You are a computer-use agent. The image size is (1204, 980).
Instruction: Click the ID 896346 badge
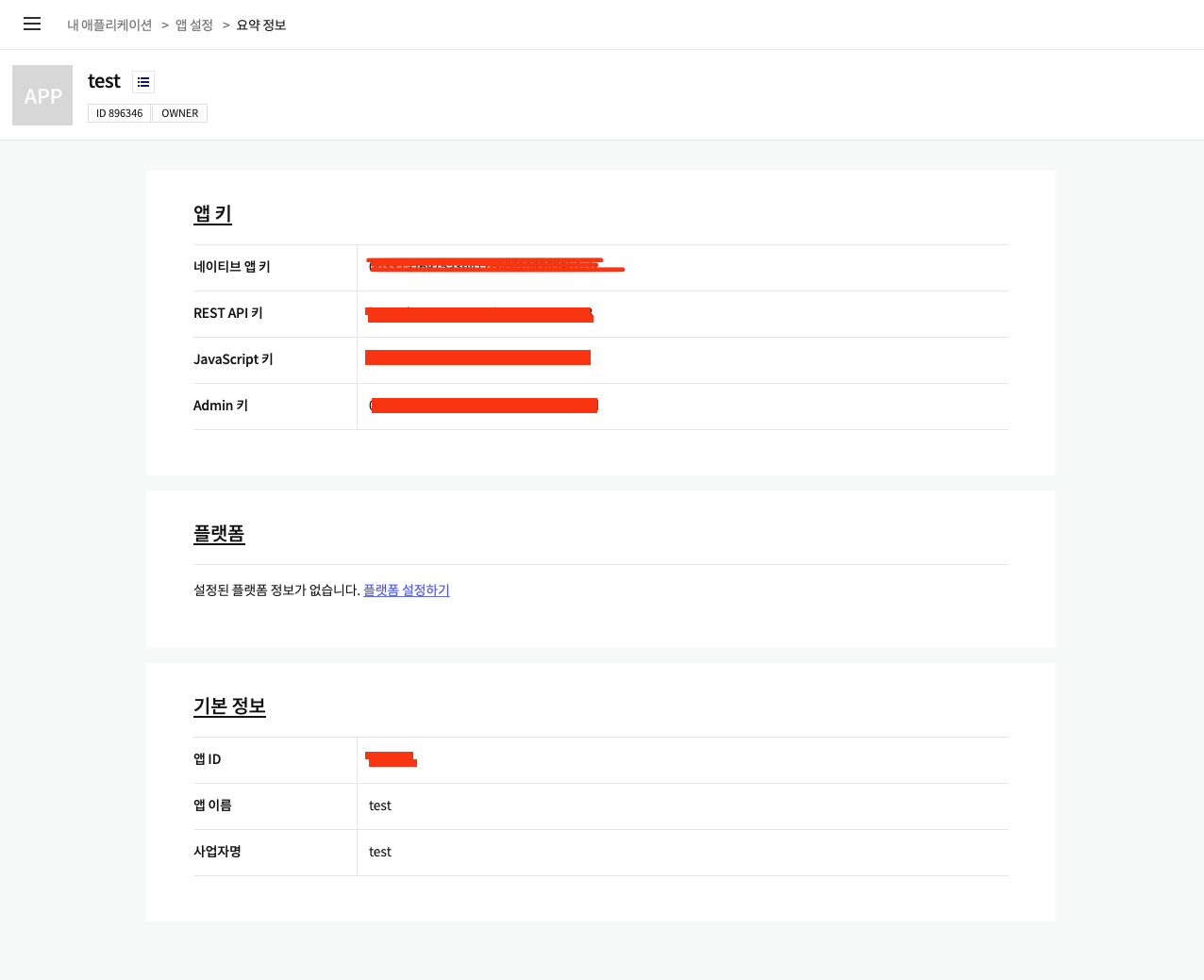click(x=119, y=113)
